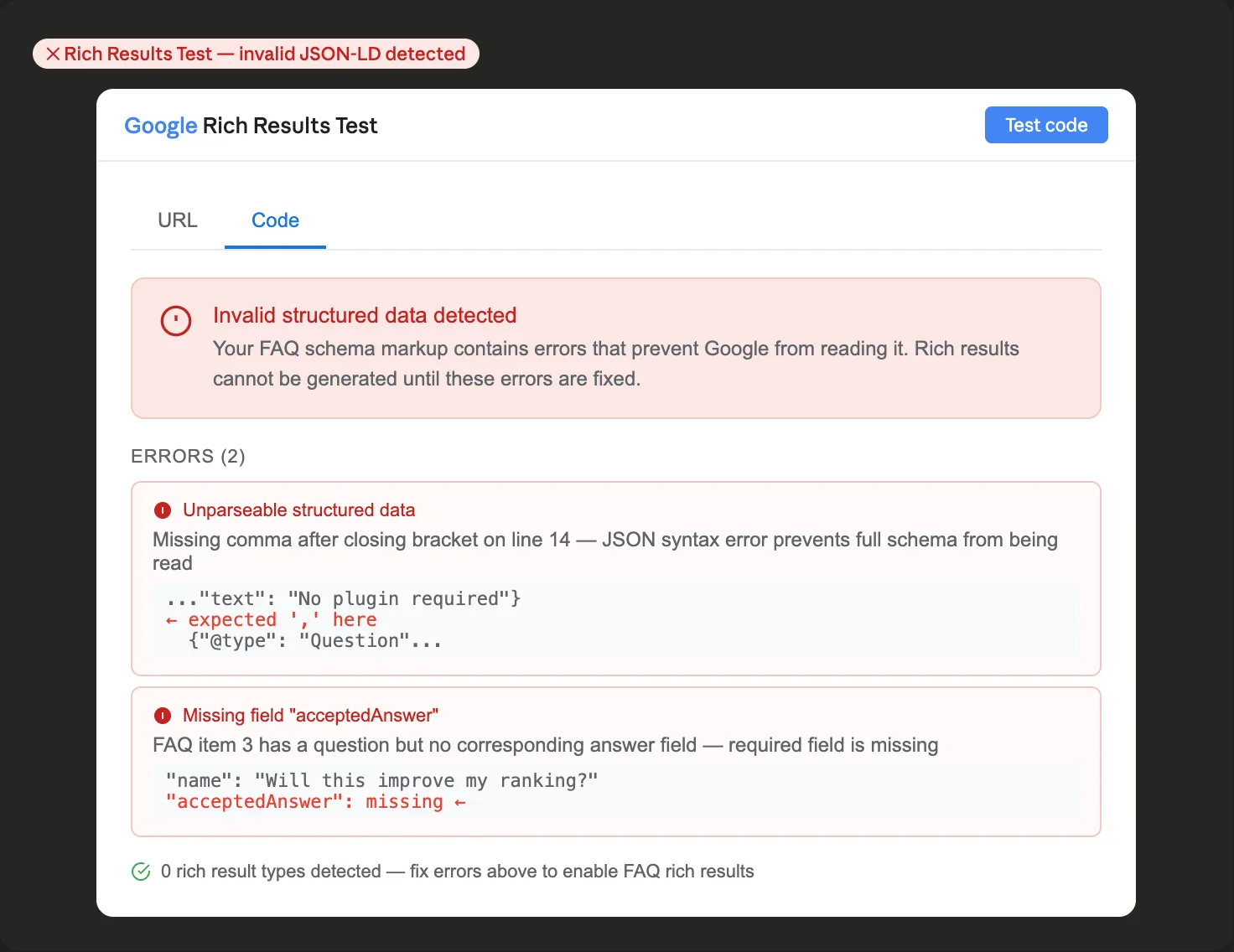Viewport: 1234px width, 952px height.
Task: Click the {"@type": "Question" code line
Action: (x=315, y=641)
